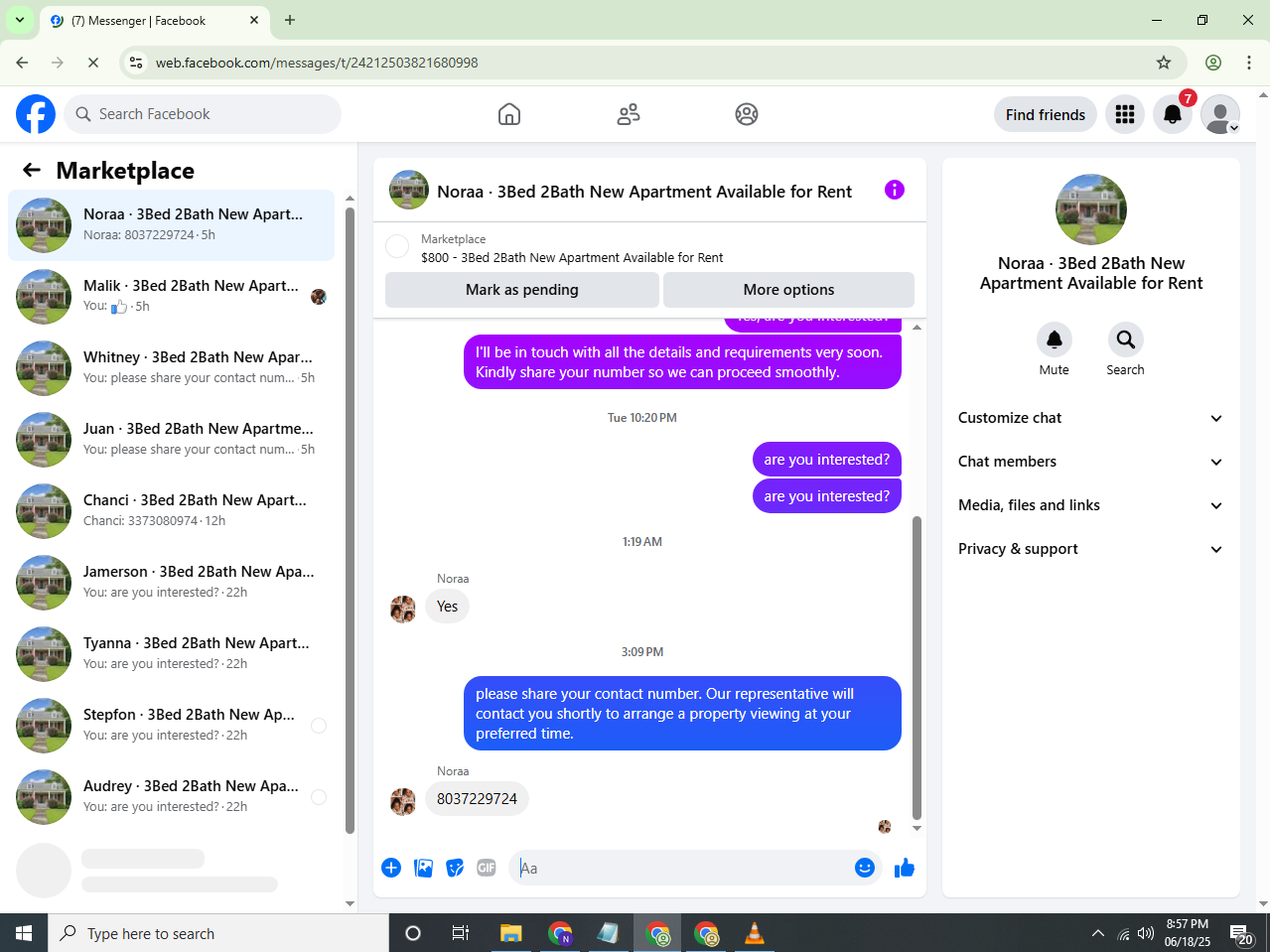Open Task View on taskbar
This screenshot has height=952, width=1270.
pyautogui.click(x=461, y=933)
